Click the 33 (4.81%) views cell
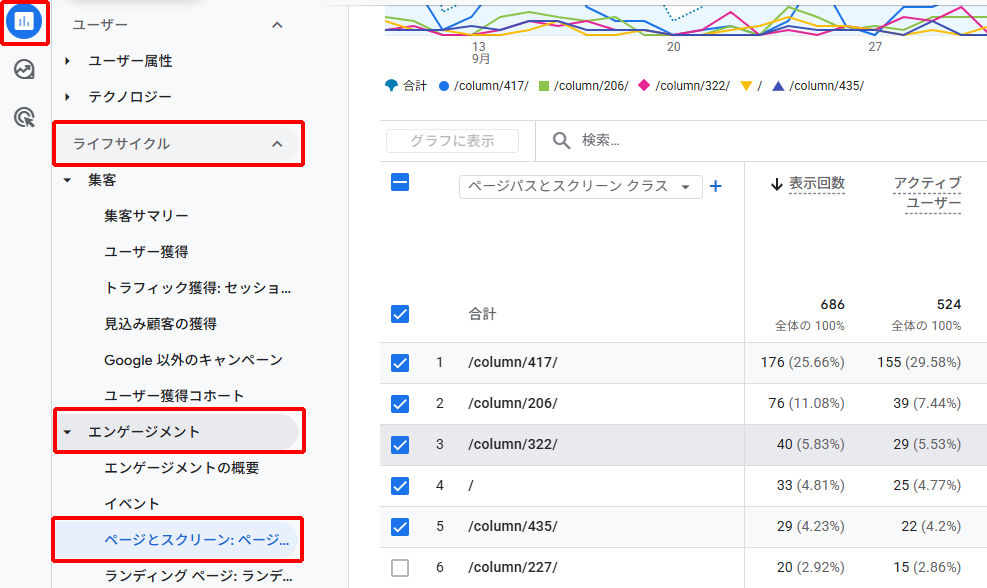 click(811, 485)
